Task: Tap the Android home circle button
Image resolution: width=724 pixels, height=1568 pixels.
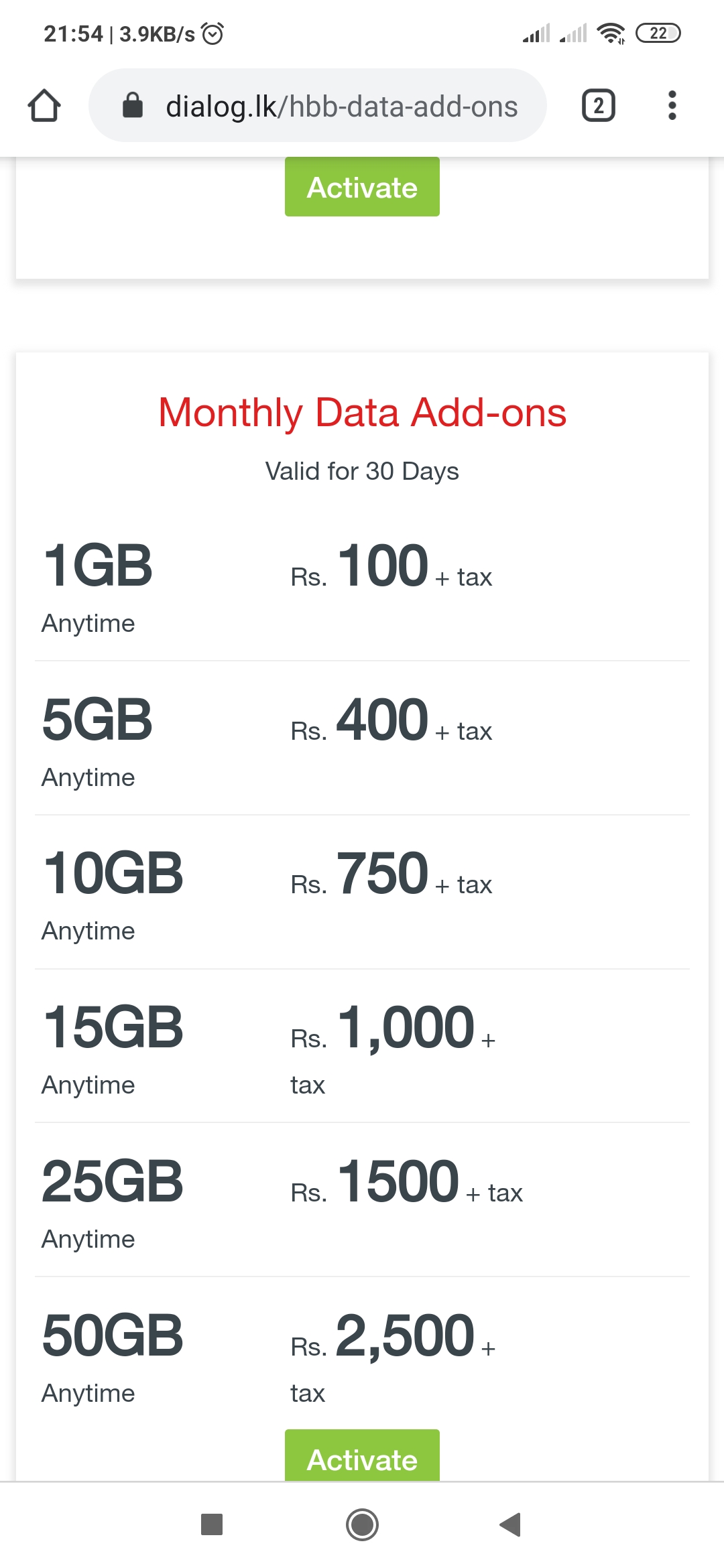Action: [362, 1524]
